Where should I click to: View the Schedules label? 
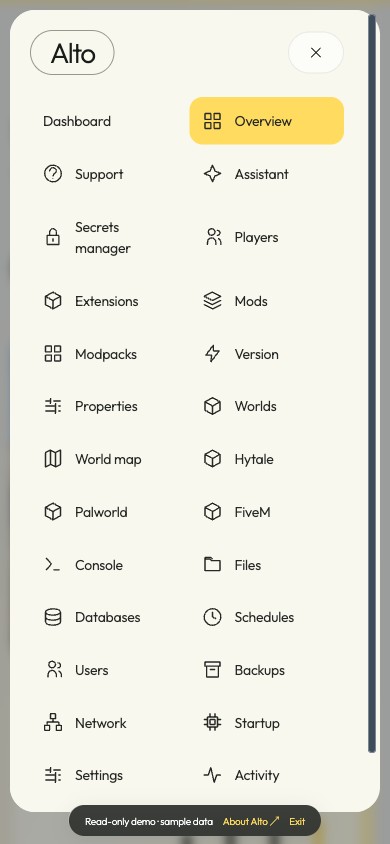coord(264,617)
